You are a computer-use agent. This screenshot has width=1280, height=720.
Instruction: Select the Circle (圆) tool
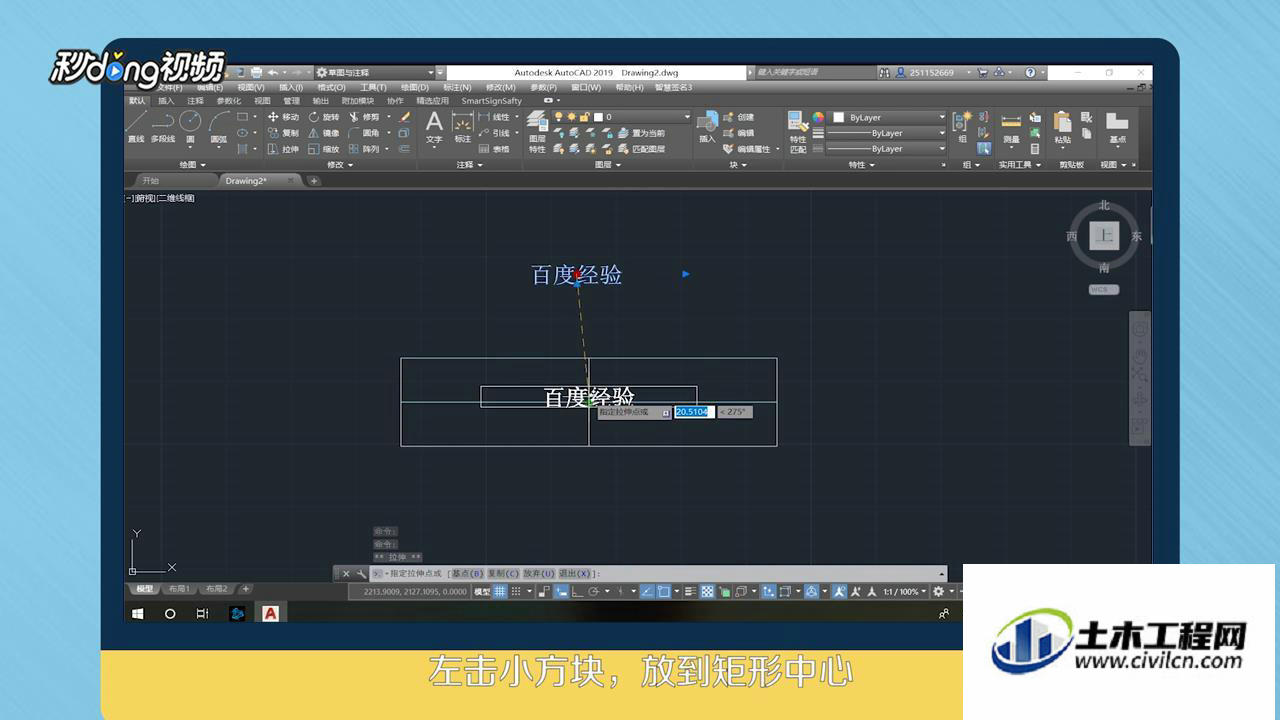[x=190, y=127]
